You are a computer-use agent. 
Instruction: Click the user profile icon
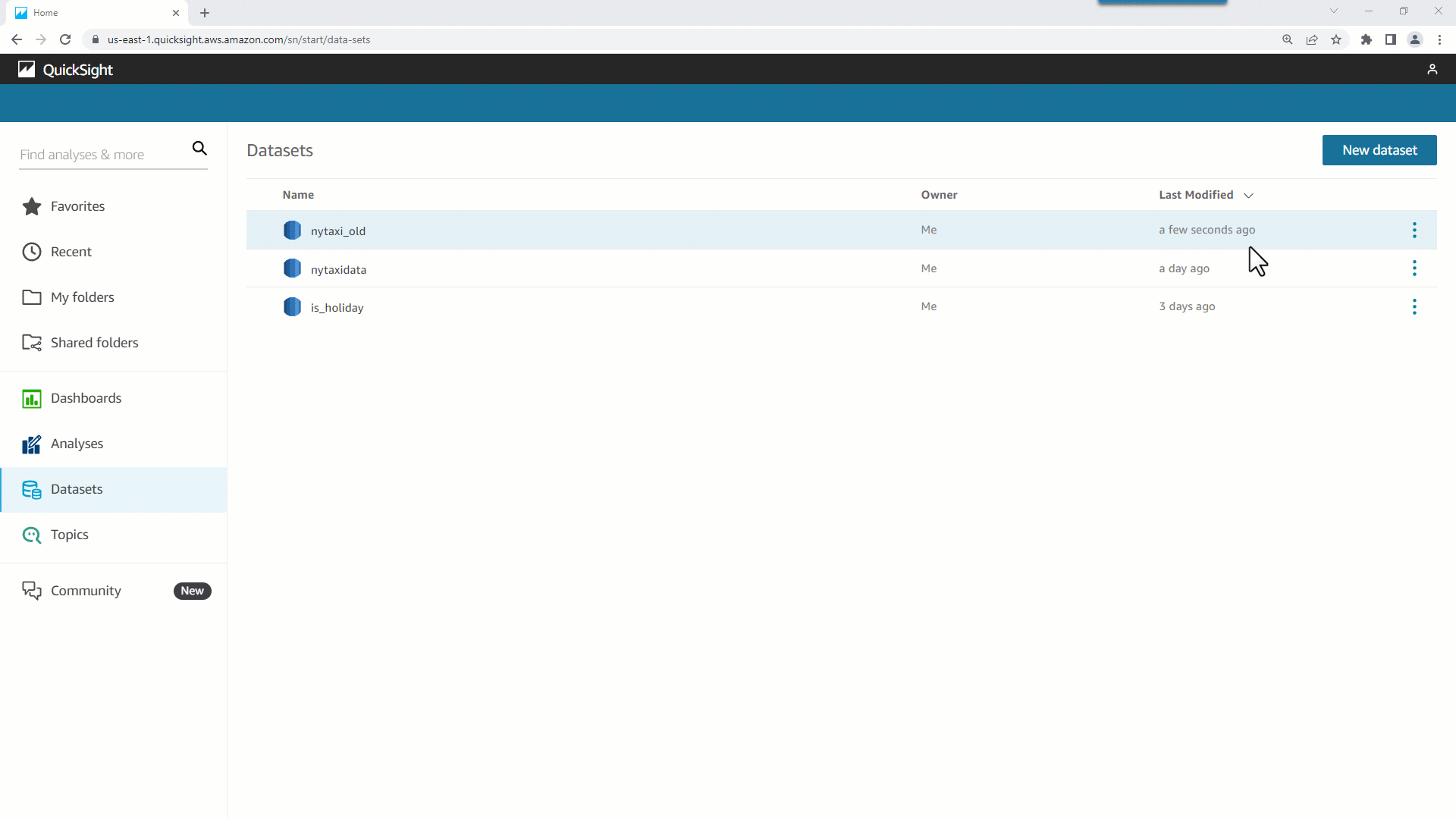[1432, 69]
